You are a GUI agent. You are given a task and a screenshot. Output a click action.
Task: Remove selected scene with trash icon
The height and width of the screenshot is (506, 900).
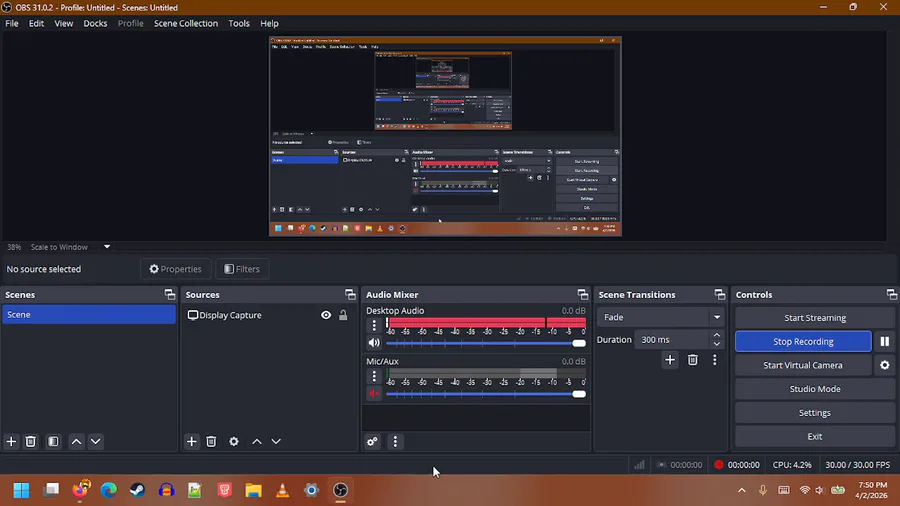(31, 441)
